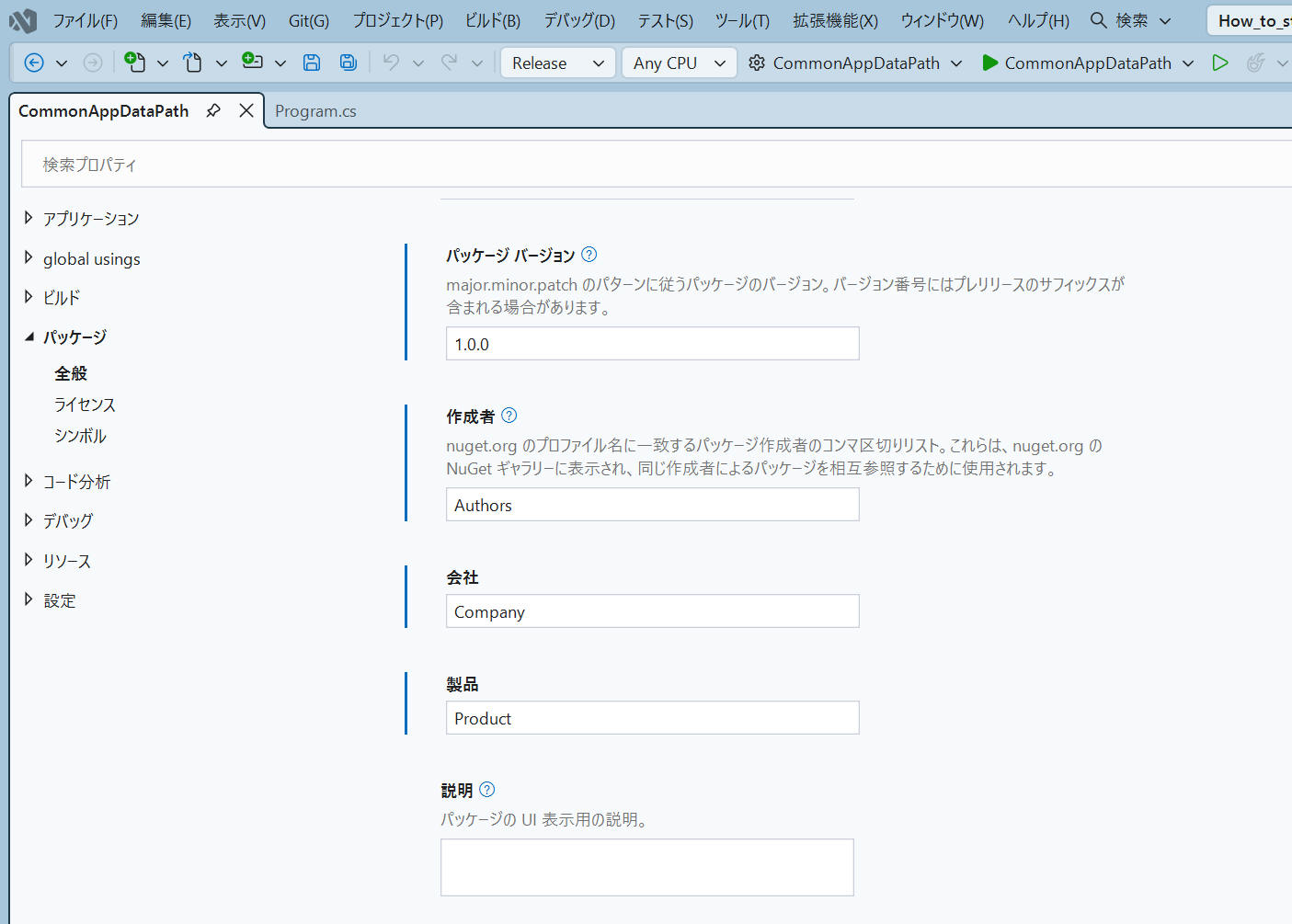Click the 検索プロパティ search field
This screenshot has width=1292, height=924.
tap(657, 165)
